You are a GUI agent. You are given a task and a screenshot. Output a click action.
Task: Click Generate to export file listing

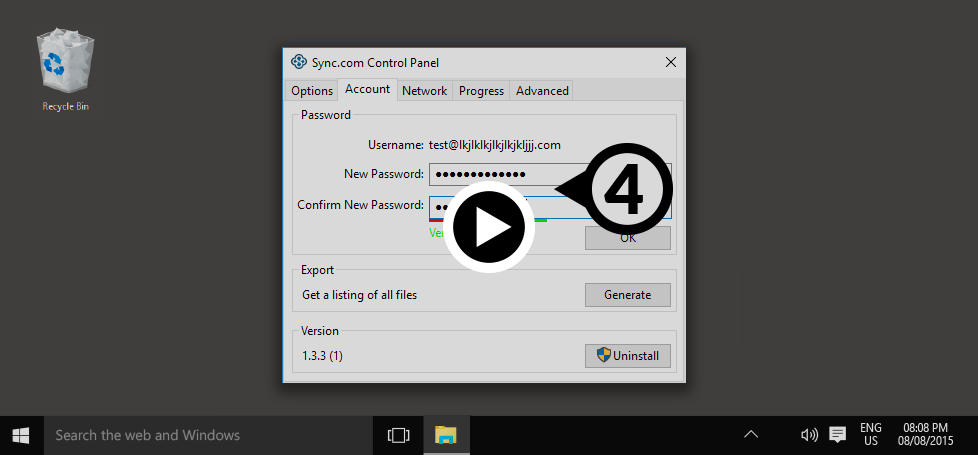pos(627,295)
